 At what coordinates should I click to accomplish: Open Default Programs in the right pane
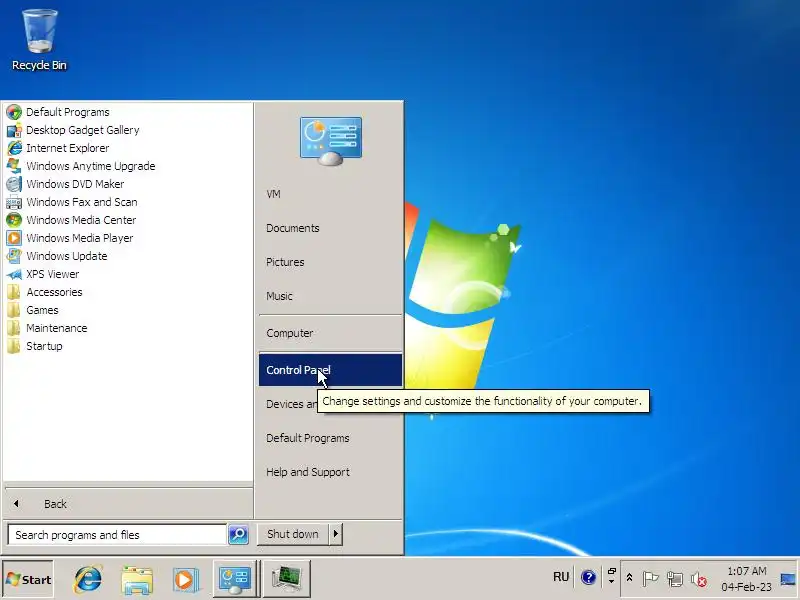click(x=330, y=438)
